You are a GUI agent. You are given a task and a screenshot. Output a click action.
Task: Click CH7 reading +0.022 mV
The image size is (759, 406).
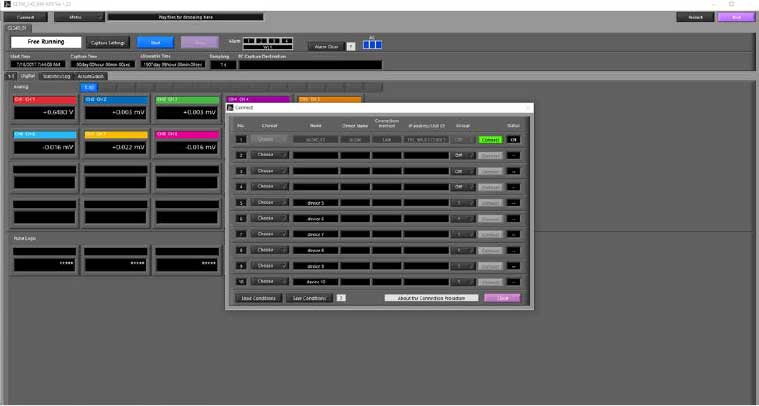[x=116, y=148]
